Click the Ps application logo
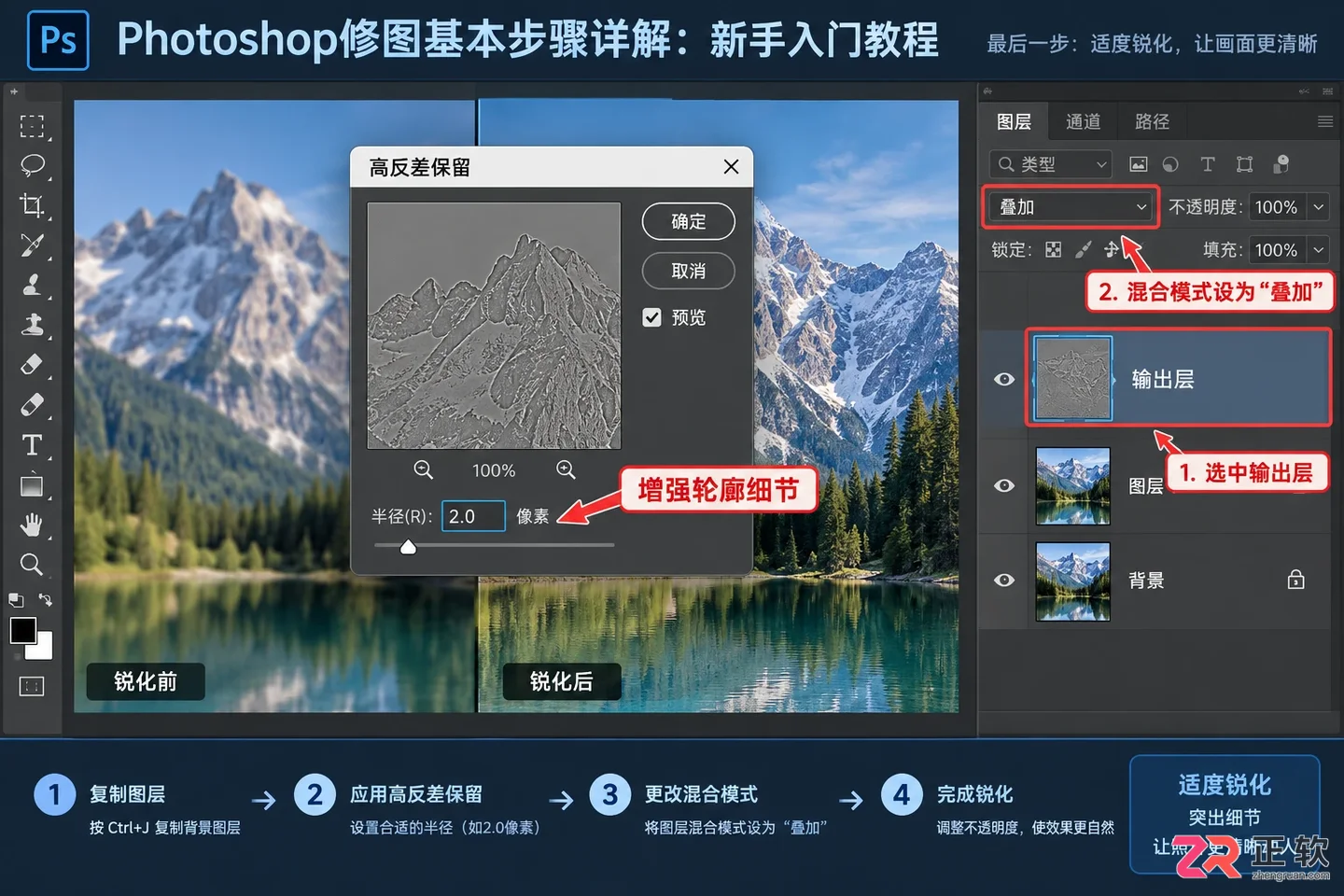 pos(58,40)
